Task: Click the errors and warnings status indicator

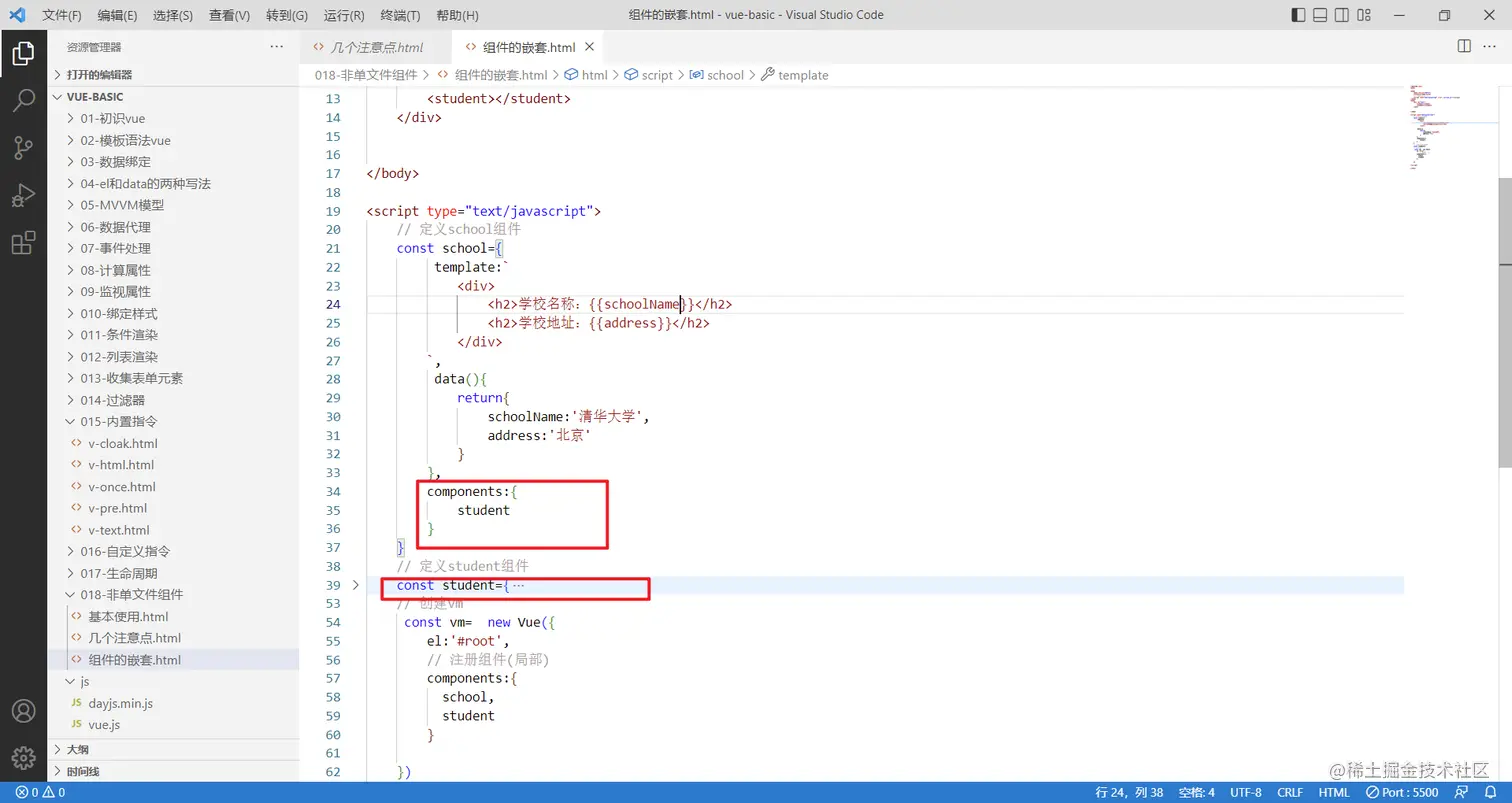Action: point(40,792)
